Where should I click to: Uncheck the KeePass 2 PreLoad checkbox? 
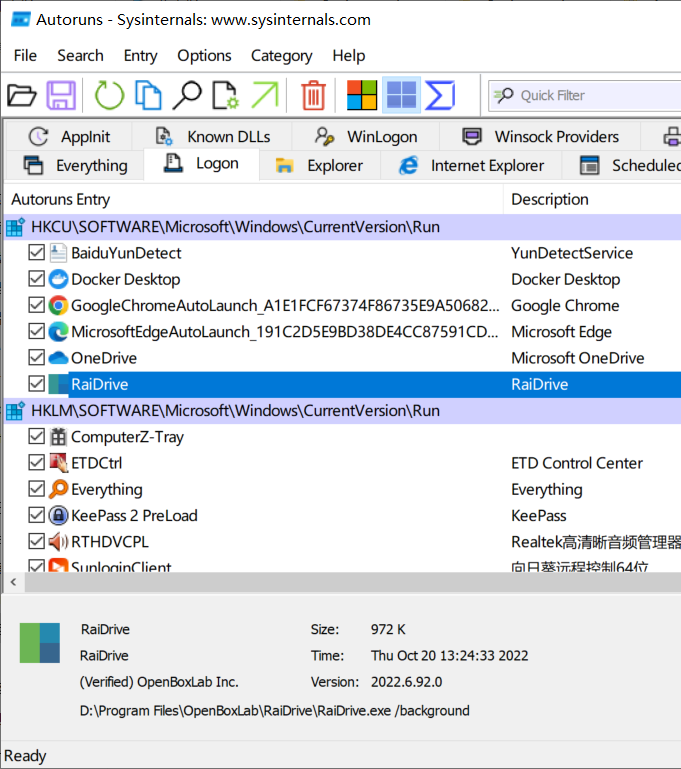coord(36,515)
